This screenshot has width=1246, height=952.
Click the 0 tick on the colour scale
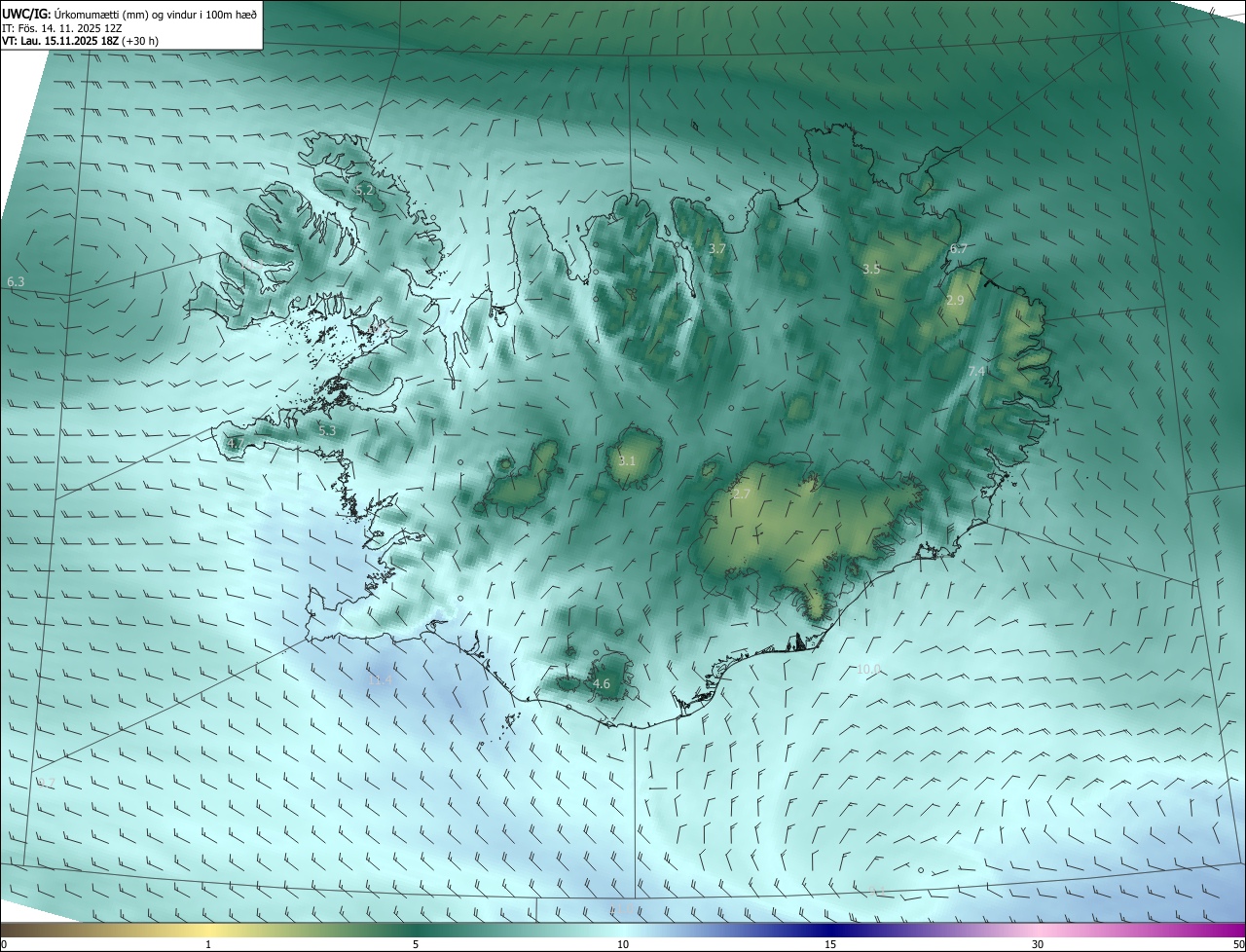pos(3,944)
